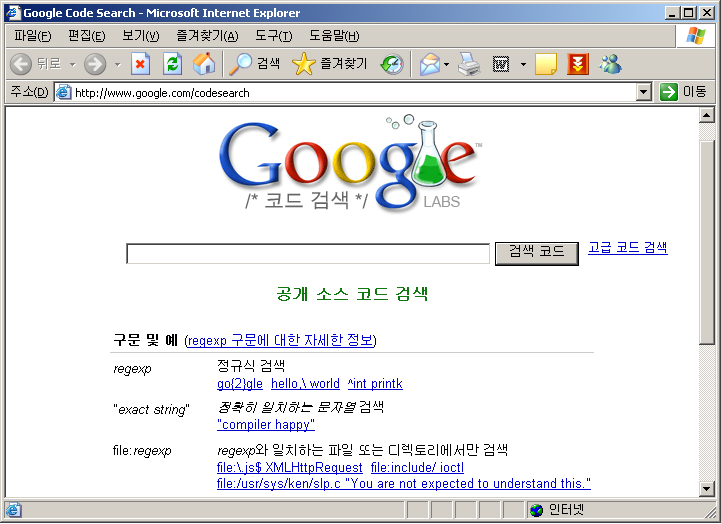The height and width of the screenshot is (524, 721).
Task: Click the page icon in address bar
Action: pyautogui.click(x=63, y=92)
